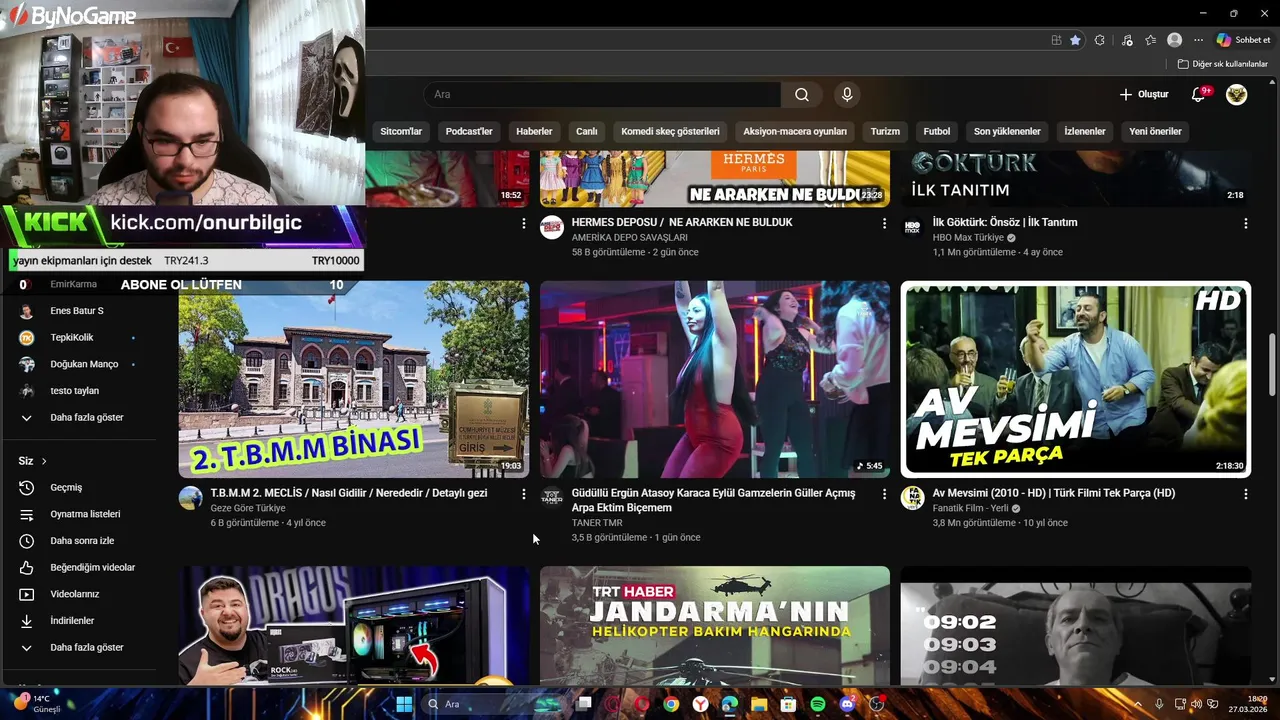The height and width of the screenshot is (720, 1280).
Task: Focus the YouTube Ara search field
Action: 602,95
